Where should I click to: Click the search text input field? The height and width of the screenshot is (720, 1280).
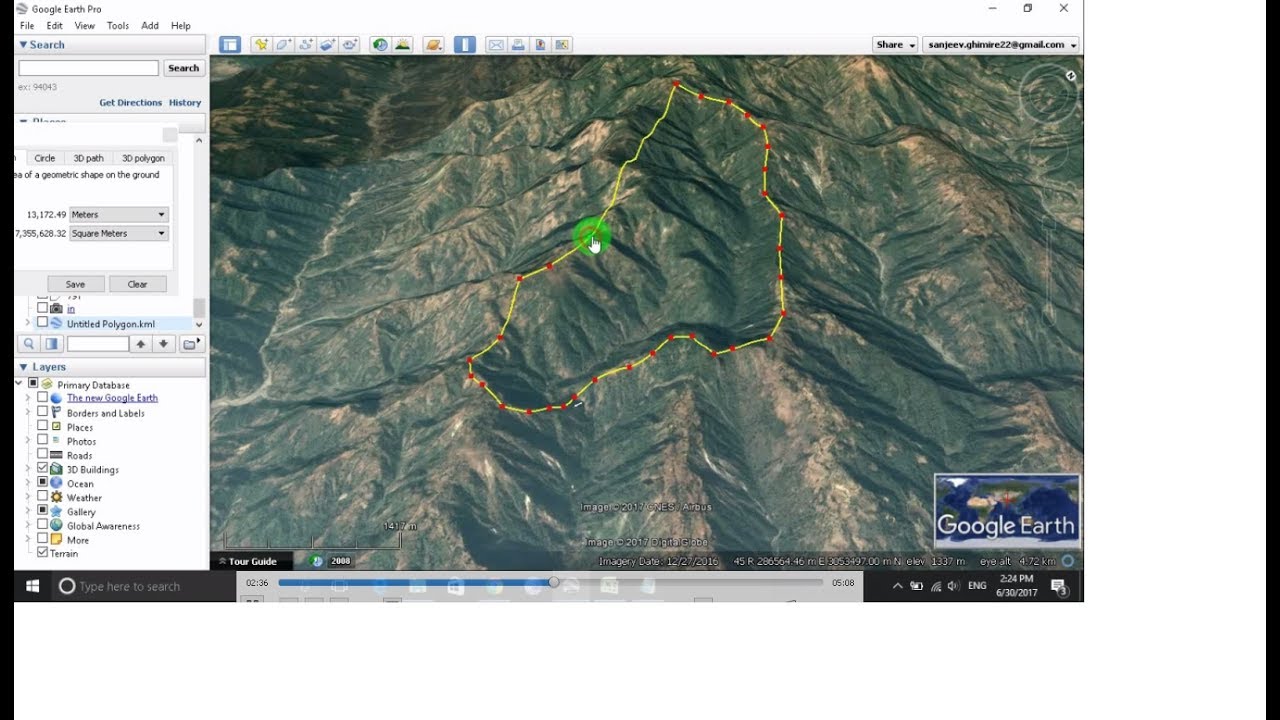(x=88, y=68)
